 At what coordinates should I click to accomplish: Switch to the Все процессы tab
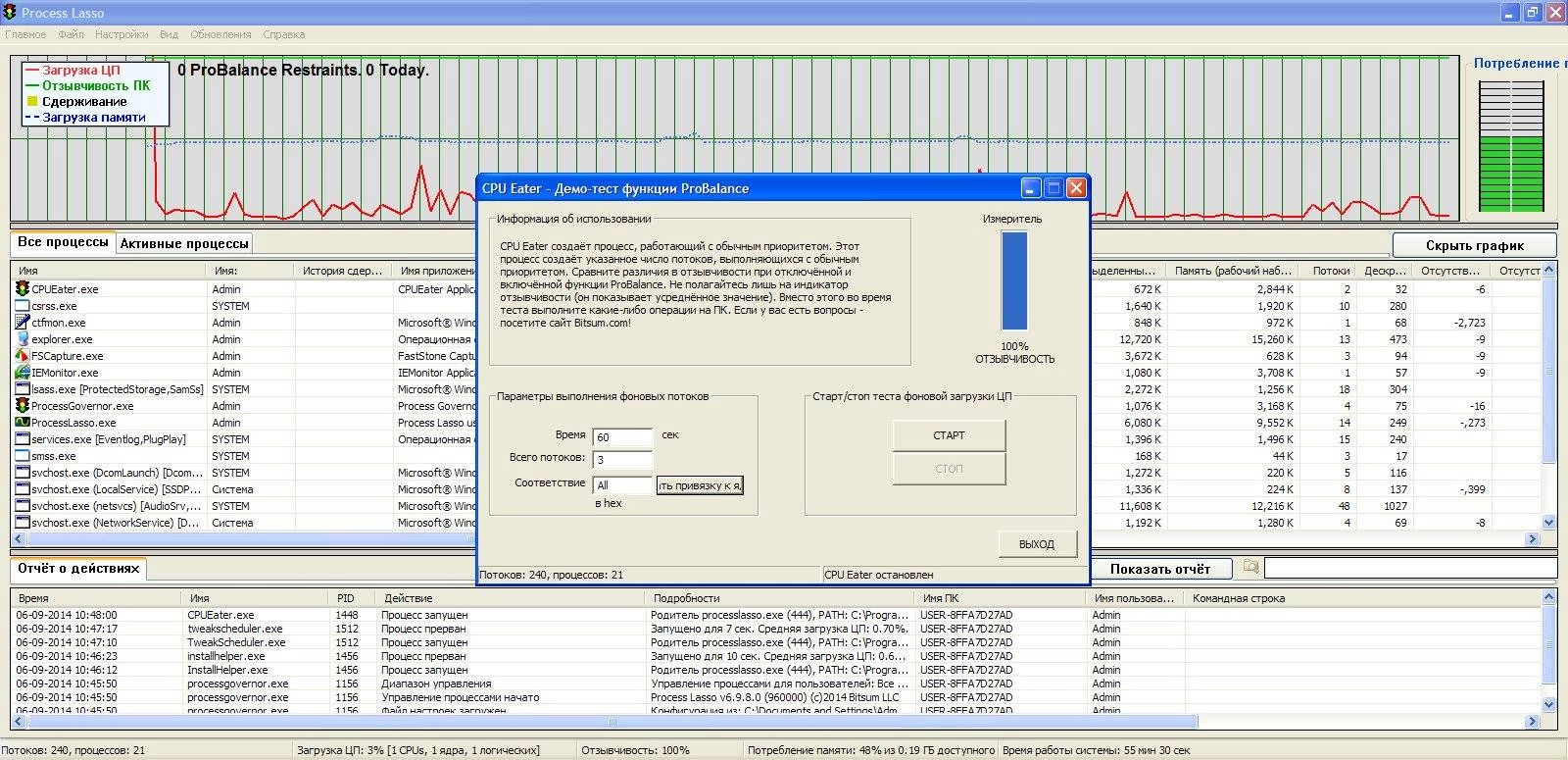(x=63, y=241)
